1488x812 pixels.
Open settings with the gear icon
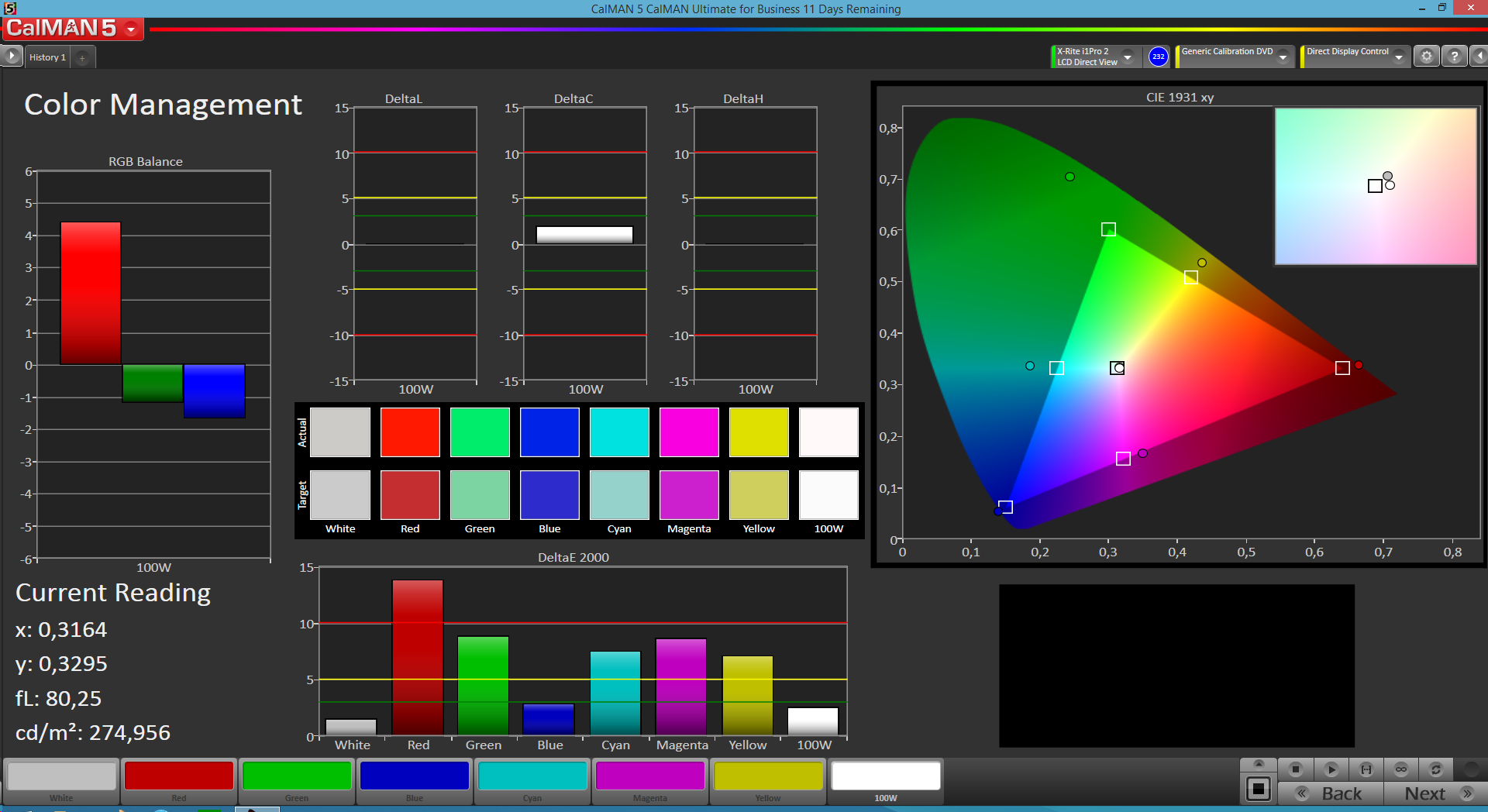1426,56
